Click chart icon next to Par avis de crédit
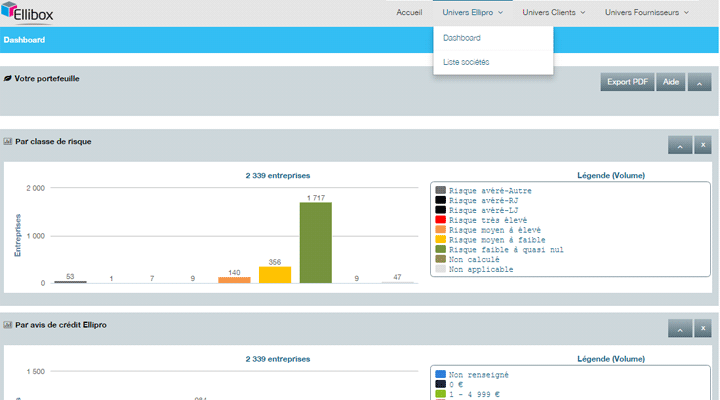Screen dimensions: 720x400 point(8,325)
